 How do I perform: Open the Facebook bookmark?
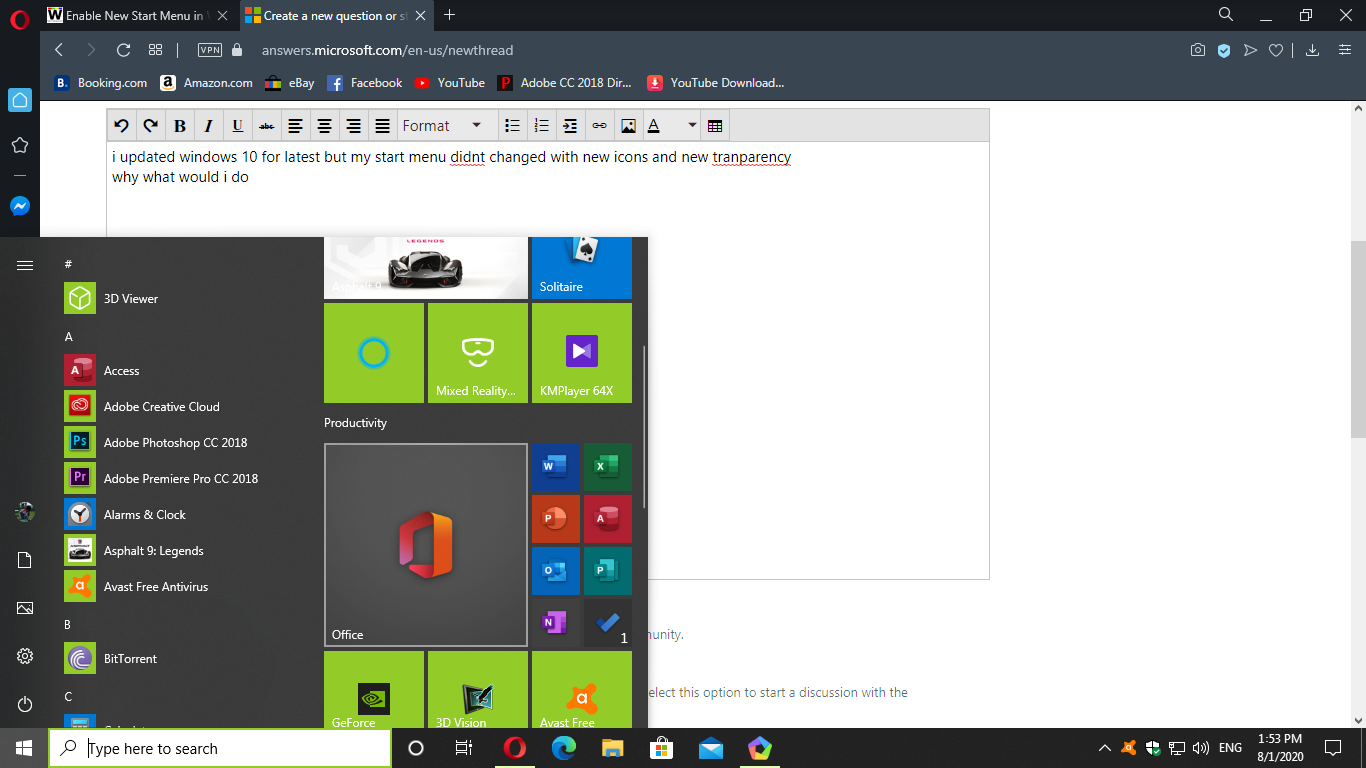tap(365, 83)
